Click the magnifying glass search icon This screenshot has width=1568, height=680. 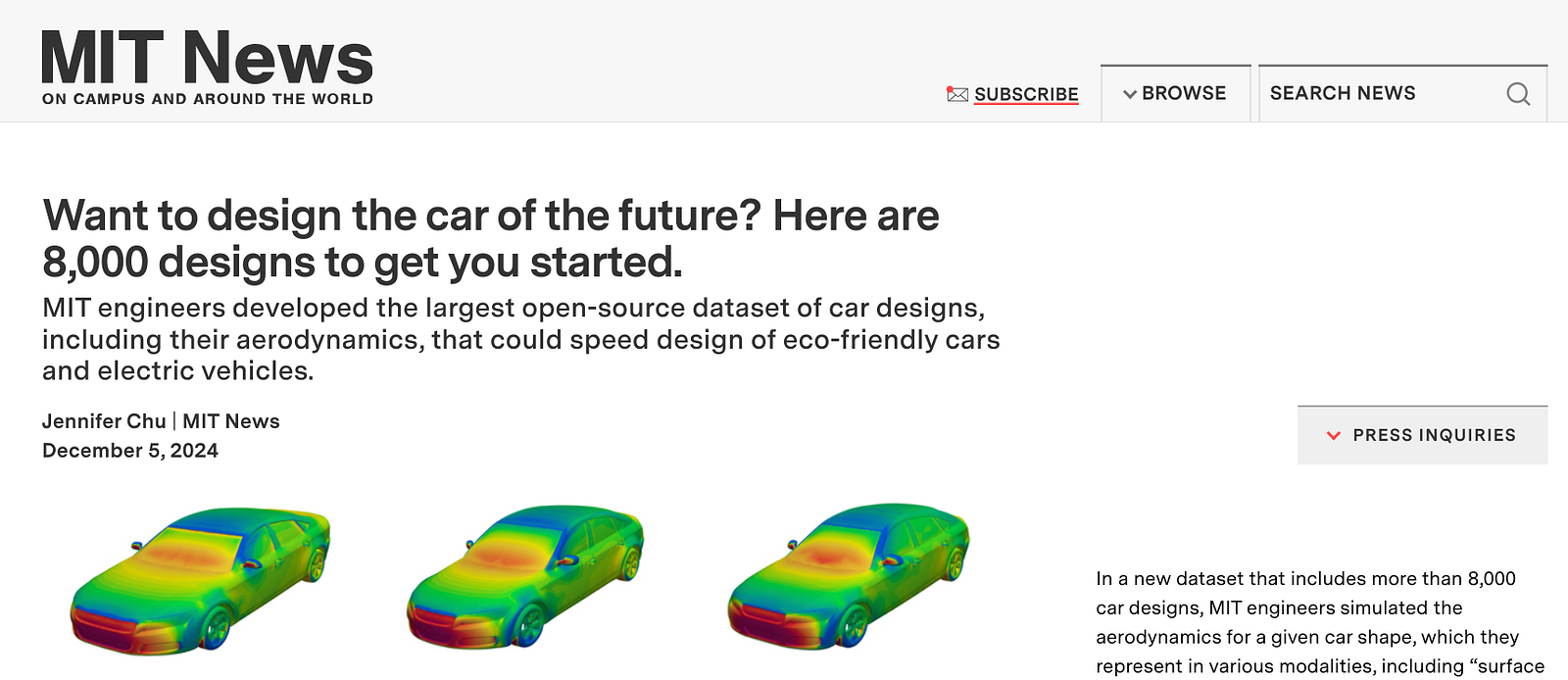(x=1518, y=94)
